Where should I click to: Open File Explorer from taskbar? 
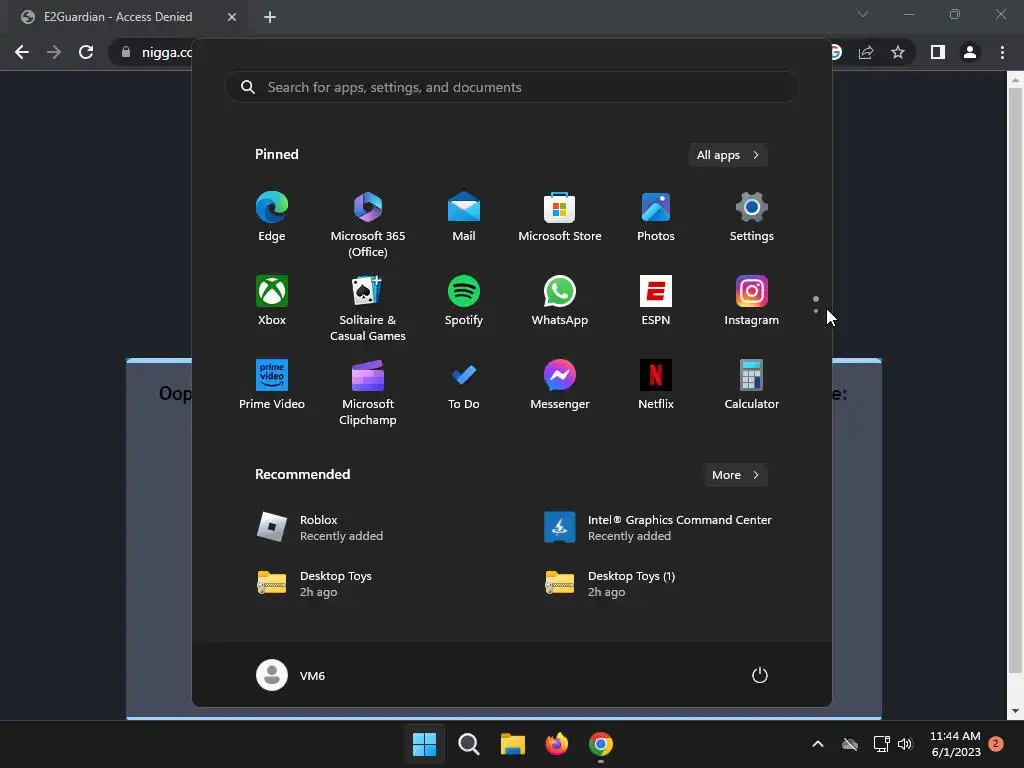coord(513,744)
